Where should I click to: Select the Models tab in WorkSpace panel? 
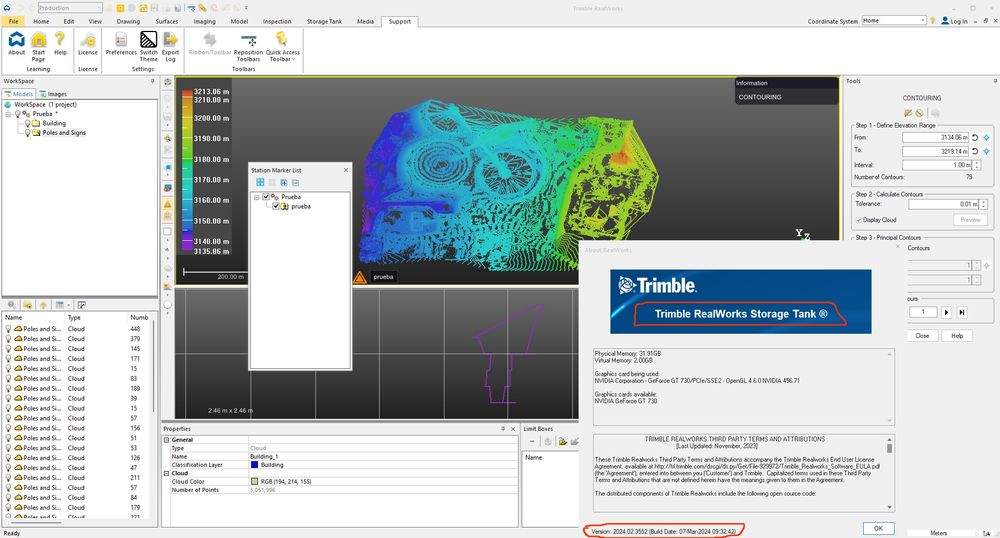pos(18,94)
